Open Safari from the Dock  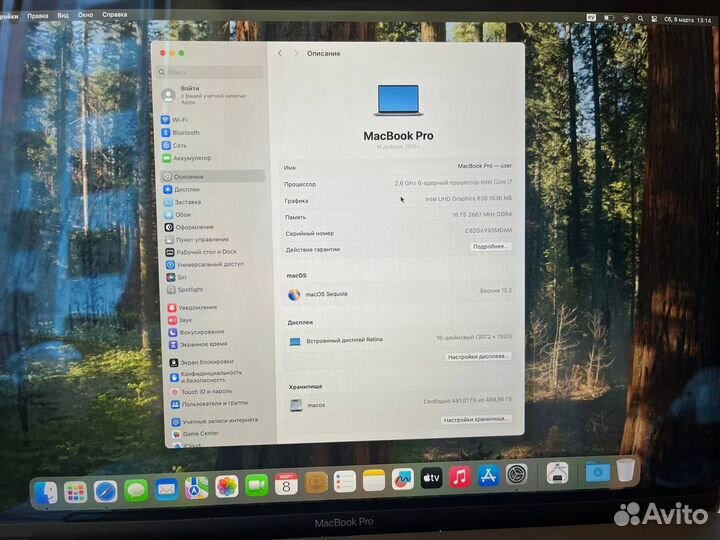(x=106, y=492)
